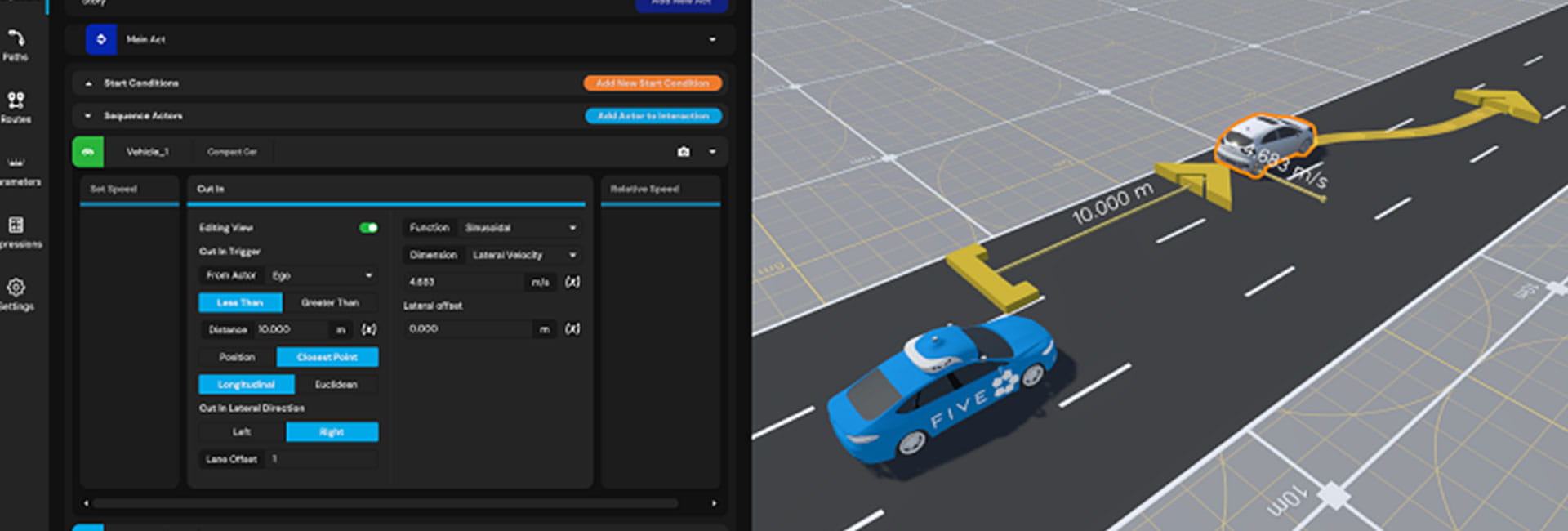Click the Cut In Lateral Direction label
The image size is (1568, 531).
point(252,408)
